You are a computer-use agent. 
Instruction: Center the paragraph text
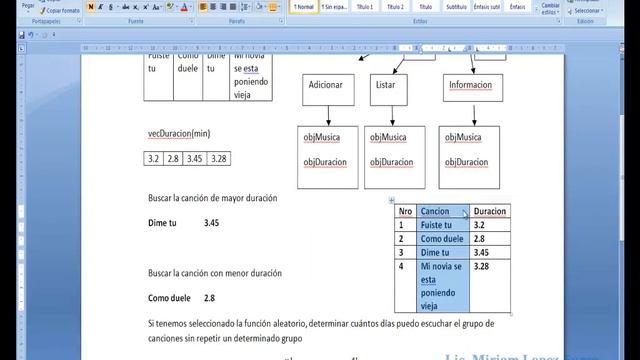tap(213, 7)
